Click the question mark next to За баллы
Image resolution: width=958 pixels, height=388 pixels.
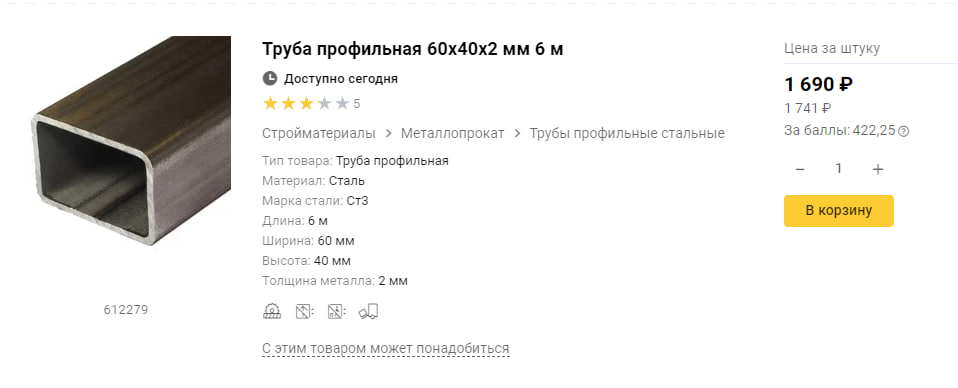point(904,131)
